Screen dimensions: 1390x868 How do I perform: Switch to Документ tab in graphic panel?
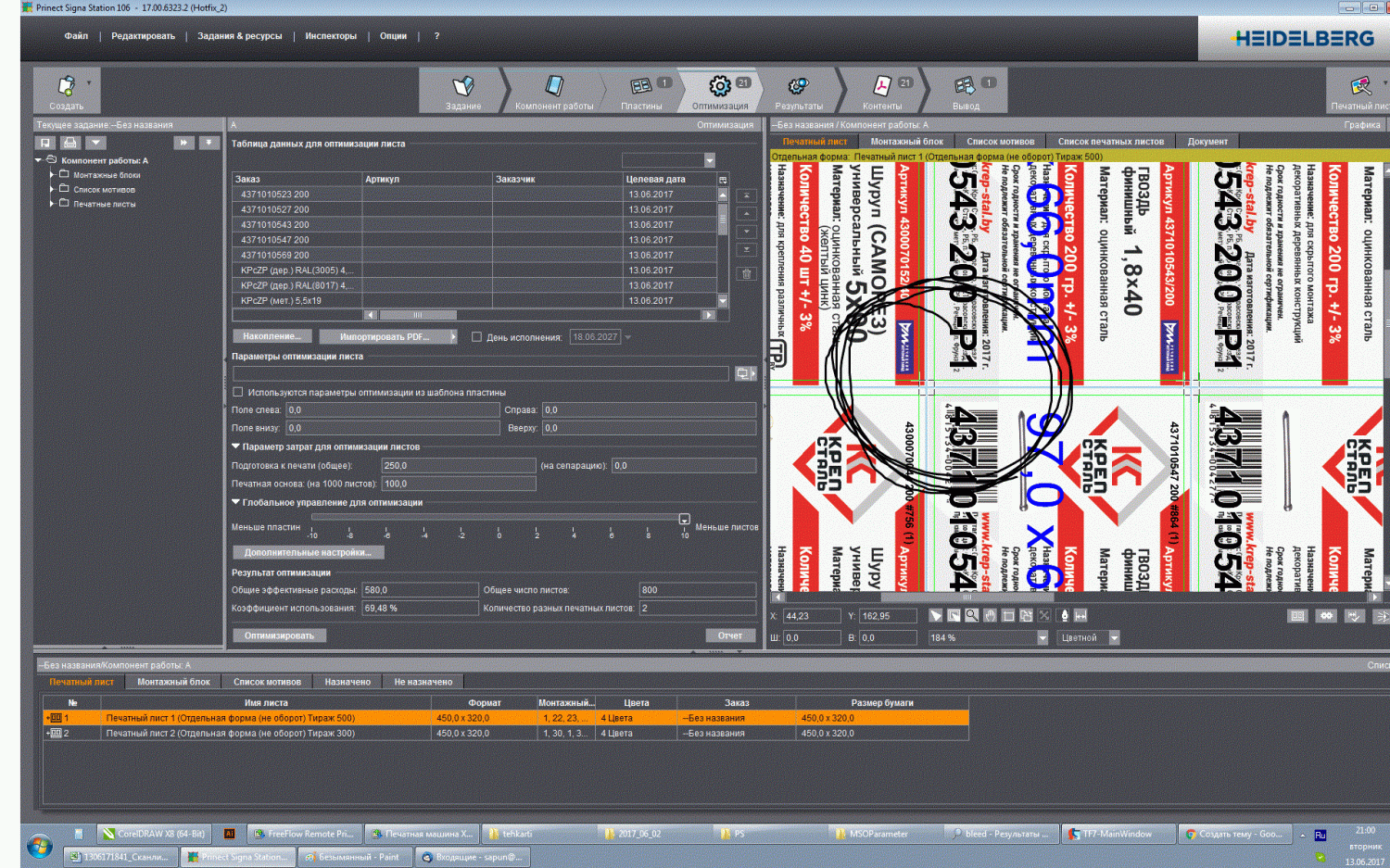click(1207, 142)
